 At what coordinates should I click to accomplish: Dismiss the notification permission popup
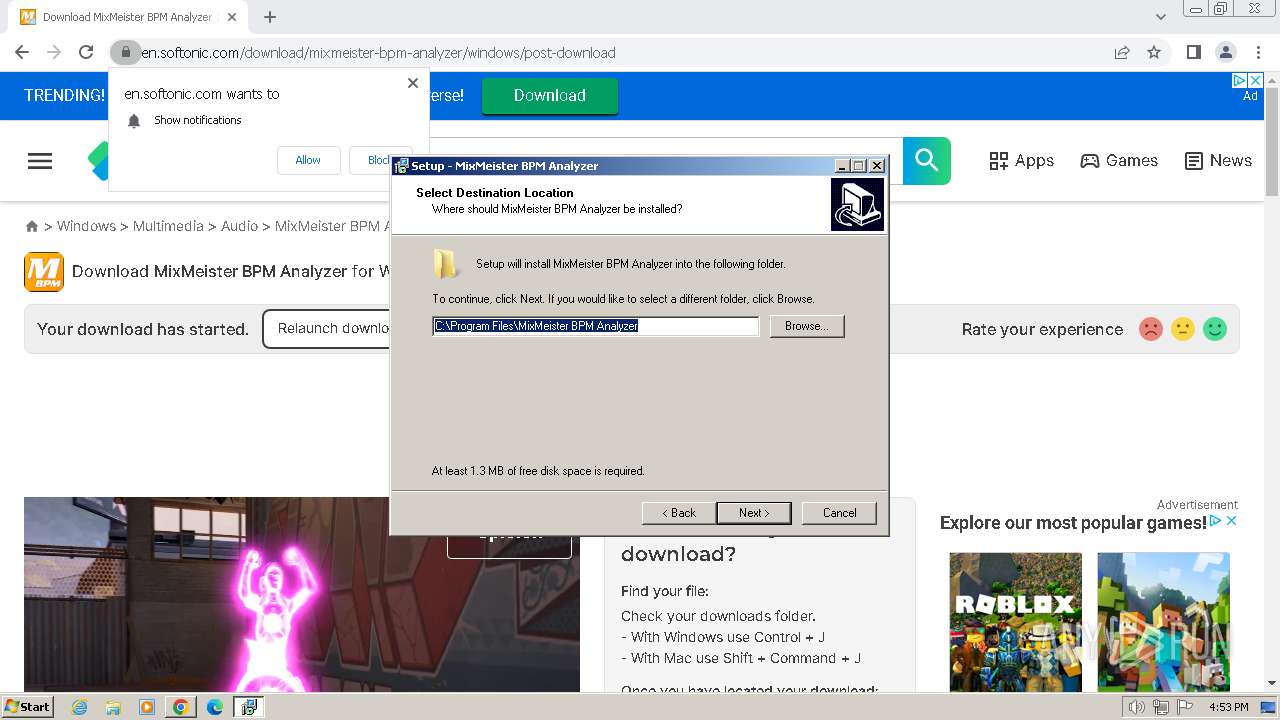(413, 83)
